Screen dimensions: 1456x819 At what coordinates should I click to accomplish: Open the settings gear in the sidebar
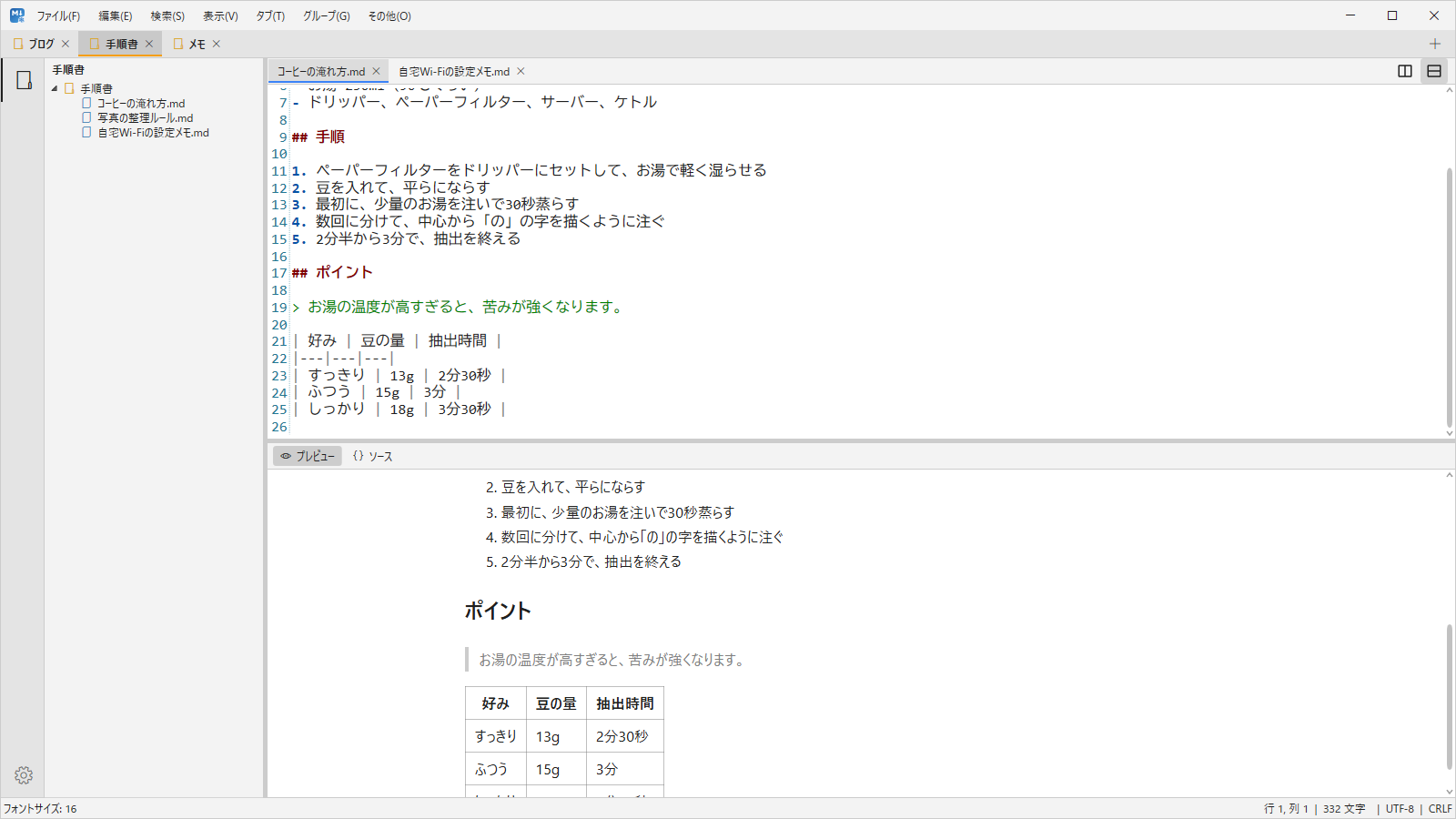coord(24,775)
